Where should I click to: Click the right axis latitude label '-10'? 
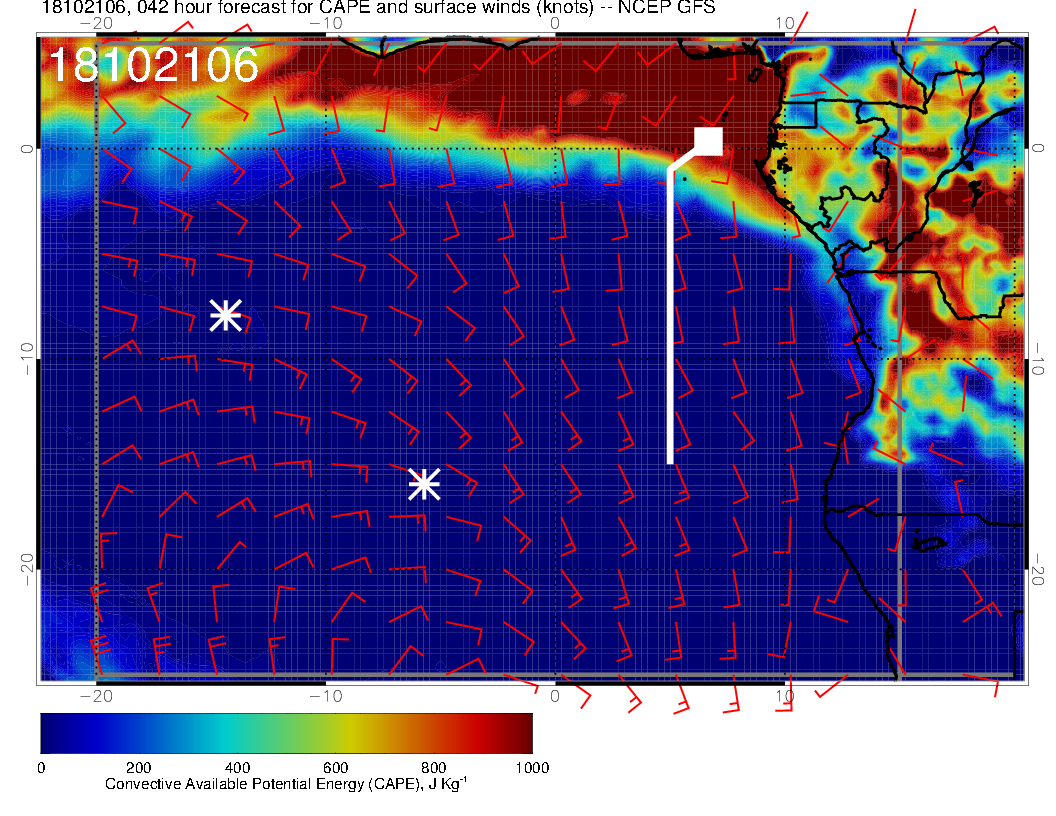[1038, 359]
